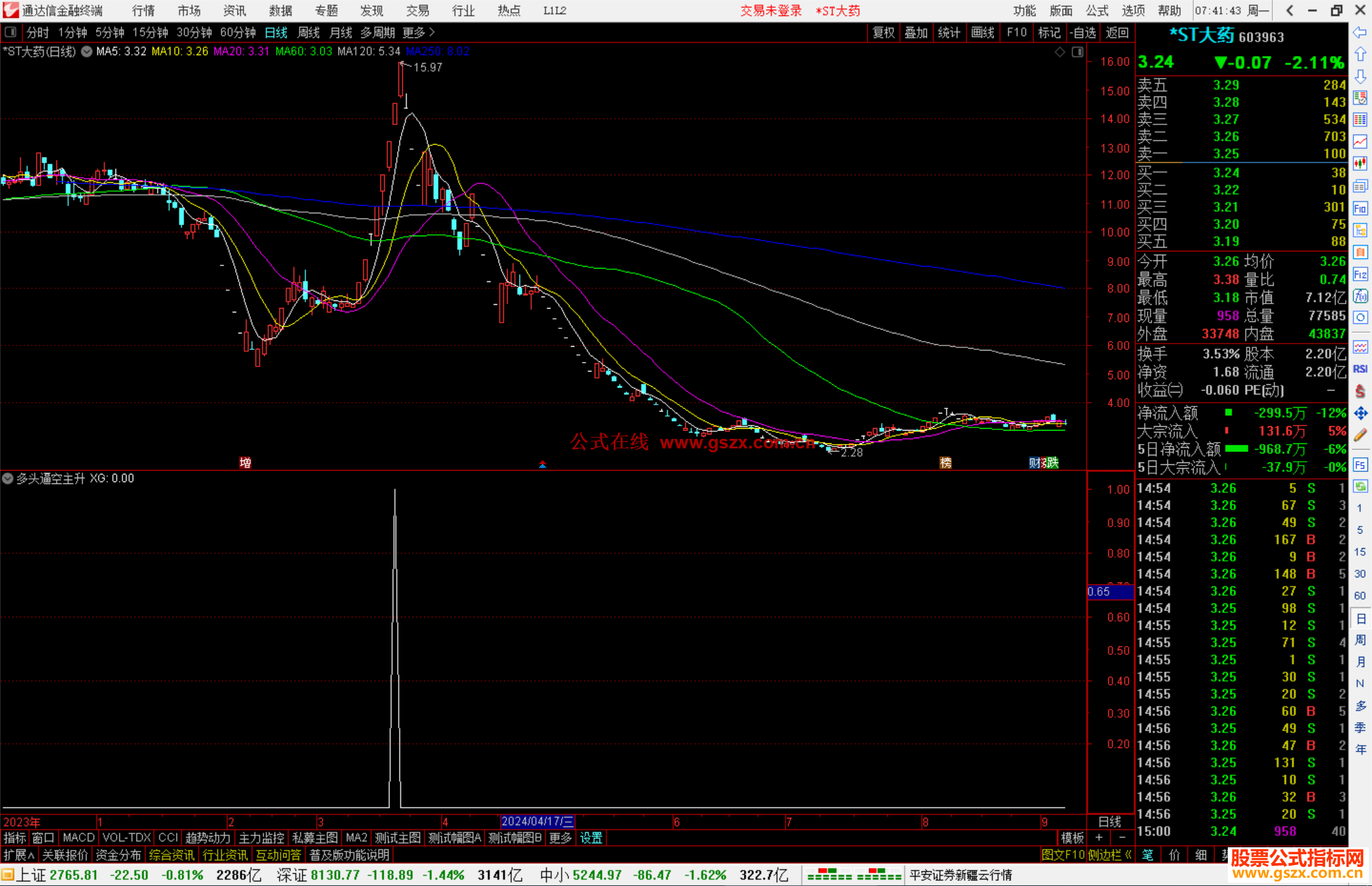The image size is (1372, 886).
Task: Click the 复权 button
Action: (x=883, y=32)
